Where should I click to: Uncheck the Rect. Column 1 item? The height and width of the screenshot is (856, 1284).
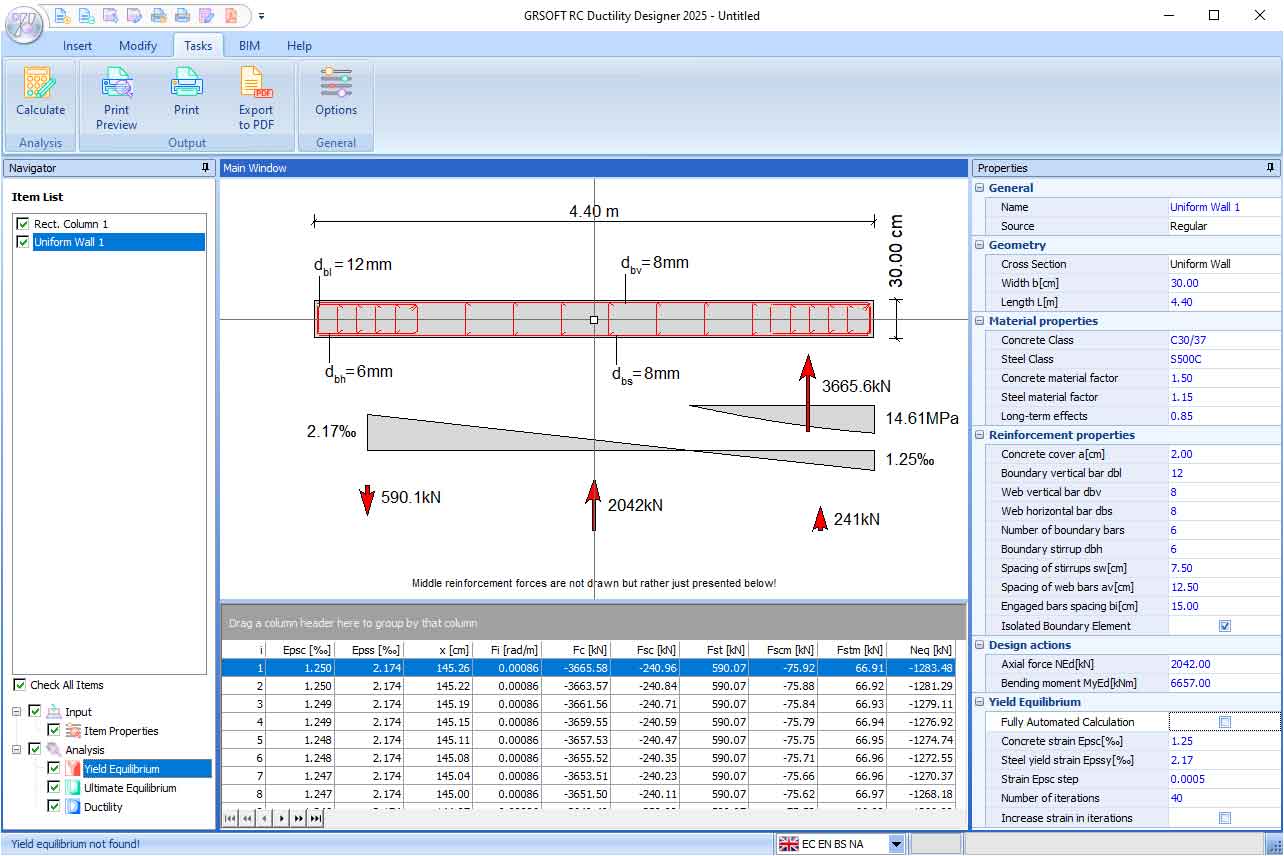[23, 223]
